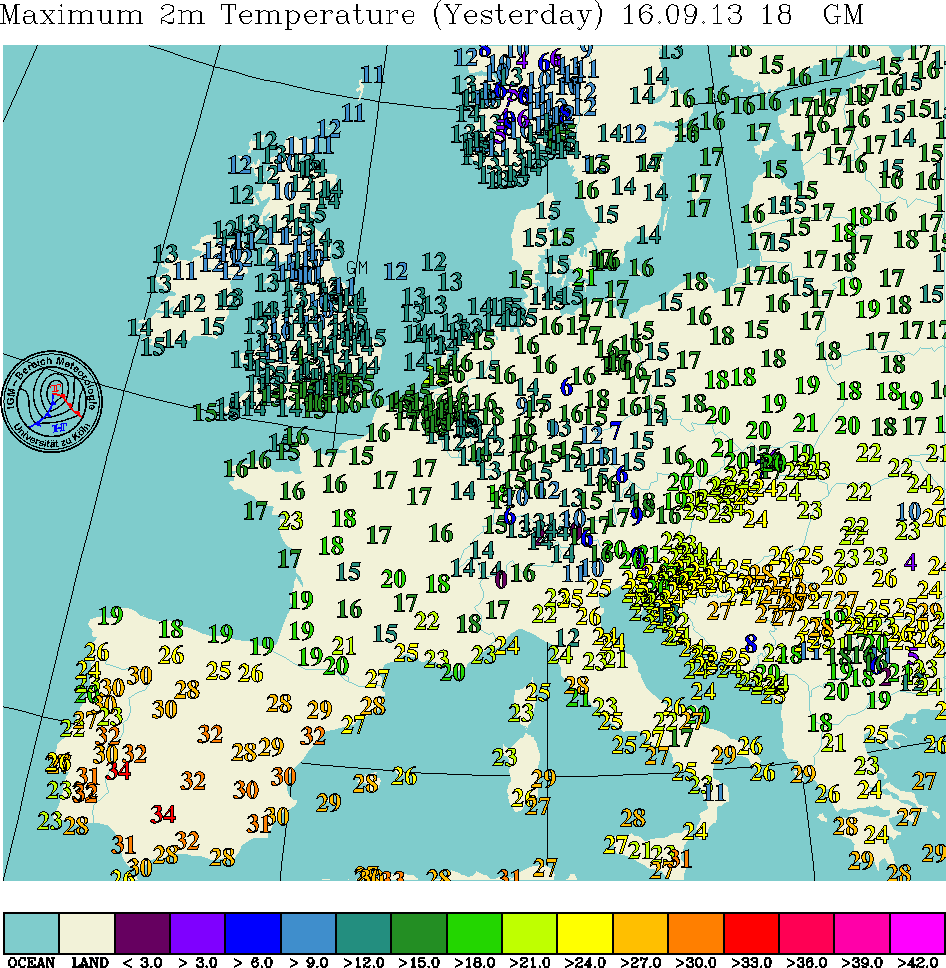Select the violet > 3.0 legend swatch

pos(198,932)
